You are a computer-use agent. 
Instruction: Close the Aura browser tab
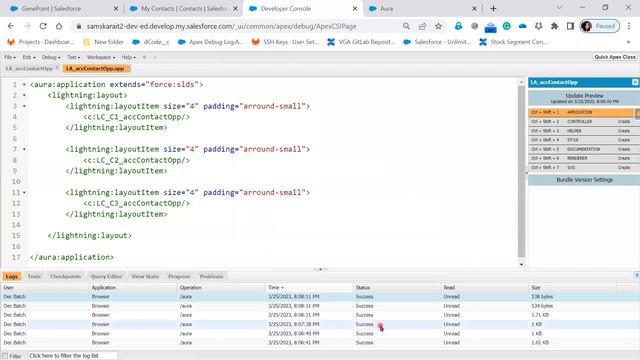(x=474, y=8)
